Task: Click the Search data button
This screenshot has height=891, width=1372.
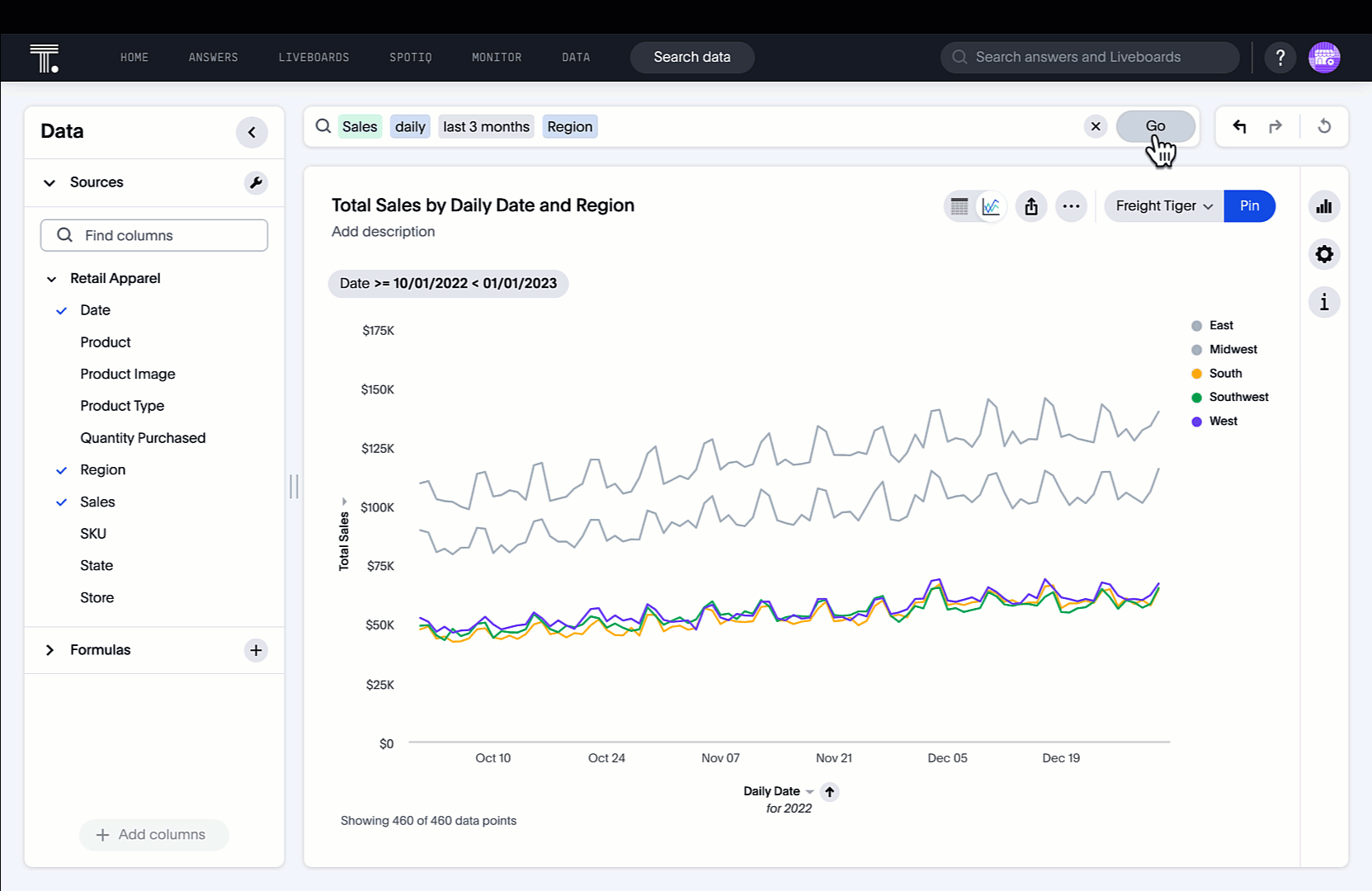Action: 692,58
